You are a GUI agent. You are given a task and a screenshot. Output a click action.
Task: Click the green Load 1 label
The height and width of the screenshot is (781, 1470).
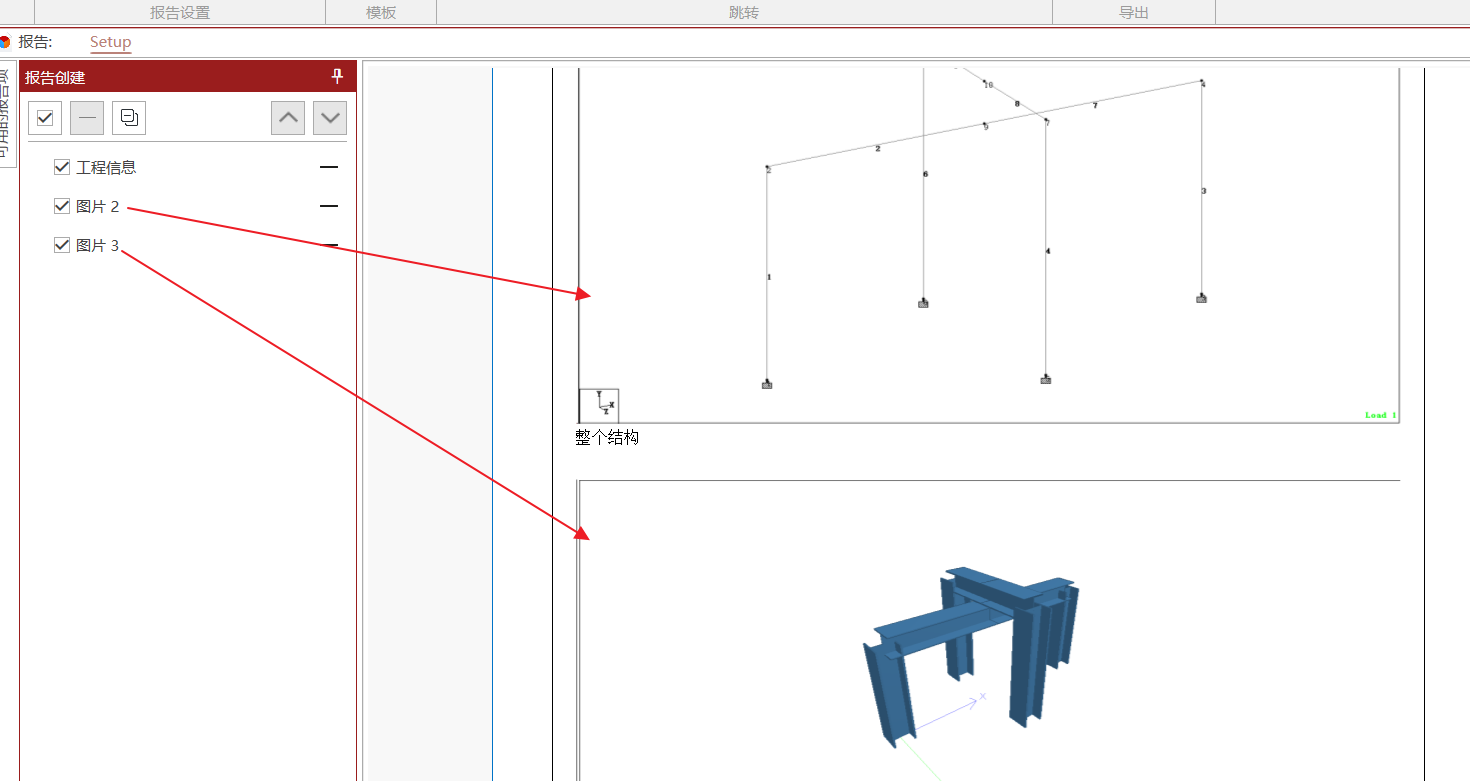(1380, 415)
